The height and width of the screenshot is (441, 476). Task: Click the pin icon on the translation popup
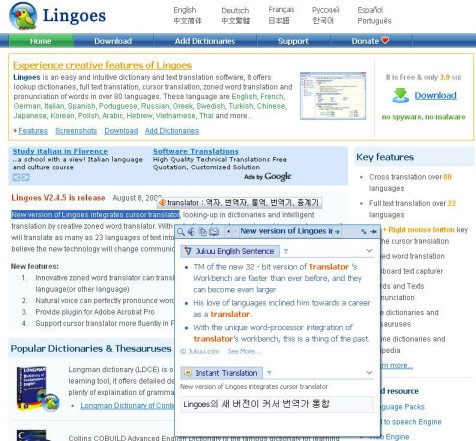[x=374, y=231]
